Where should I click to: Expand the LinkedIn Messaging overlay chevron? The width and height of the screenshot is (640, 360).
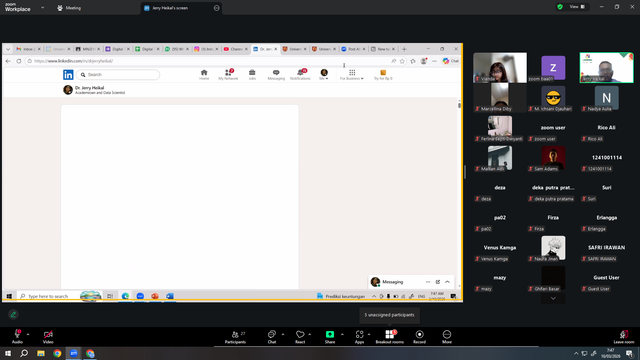[x=447, y=282]
